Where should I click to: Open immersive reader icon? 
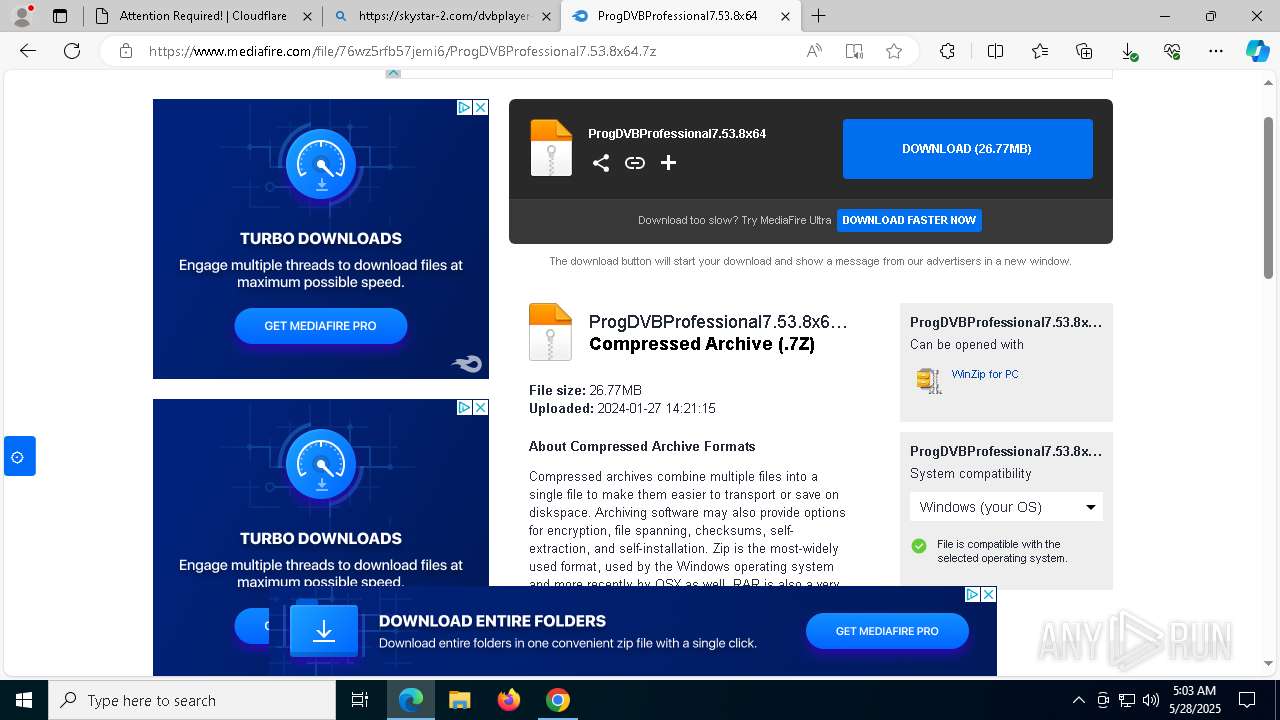coord(854,51)
